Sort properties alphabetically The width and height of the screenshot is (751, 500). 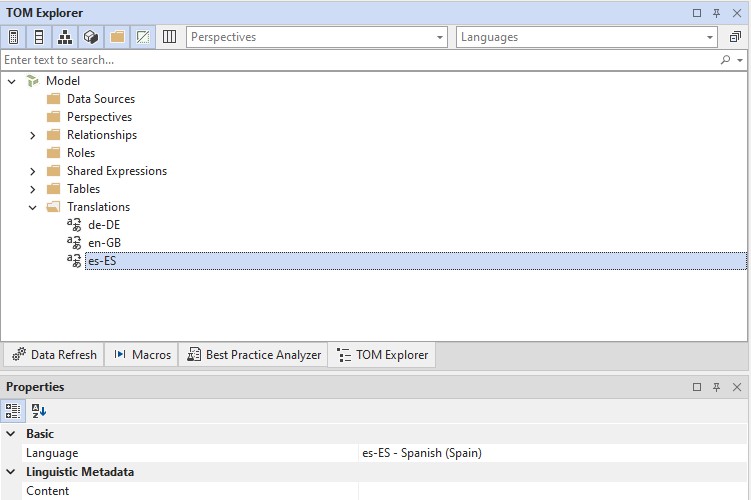[x=39, y=410]
